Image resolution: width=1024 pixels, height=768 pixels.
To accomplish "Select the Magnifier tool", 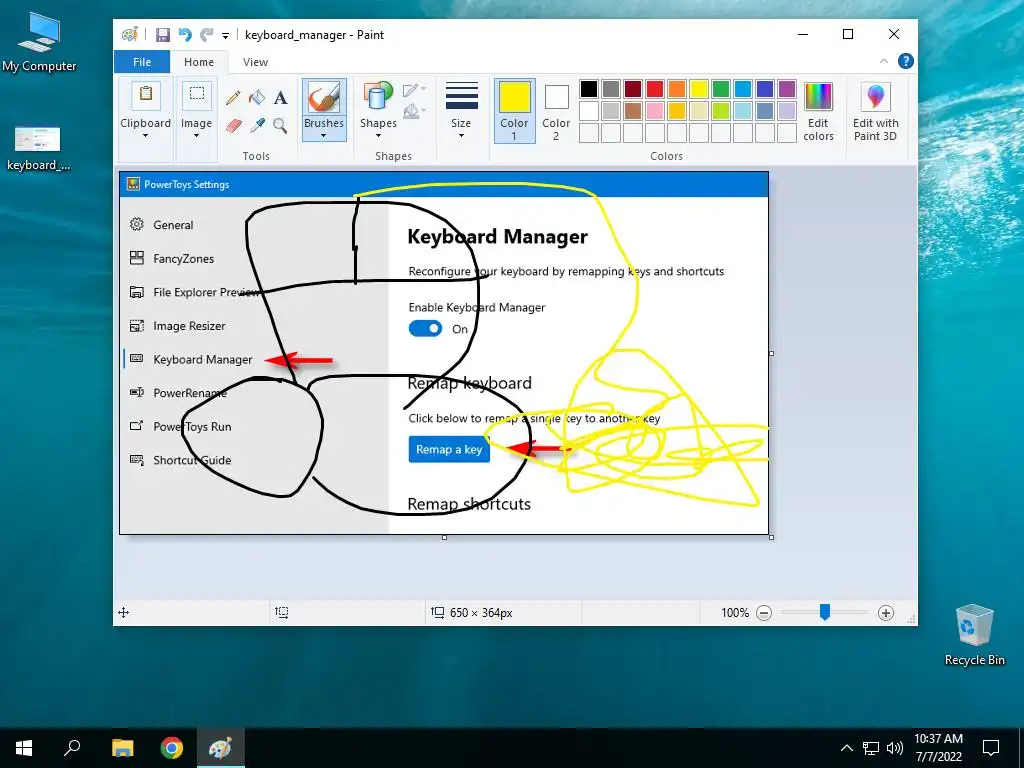I will 281,125.
